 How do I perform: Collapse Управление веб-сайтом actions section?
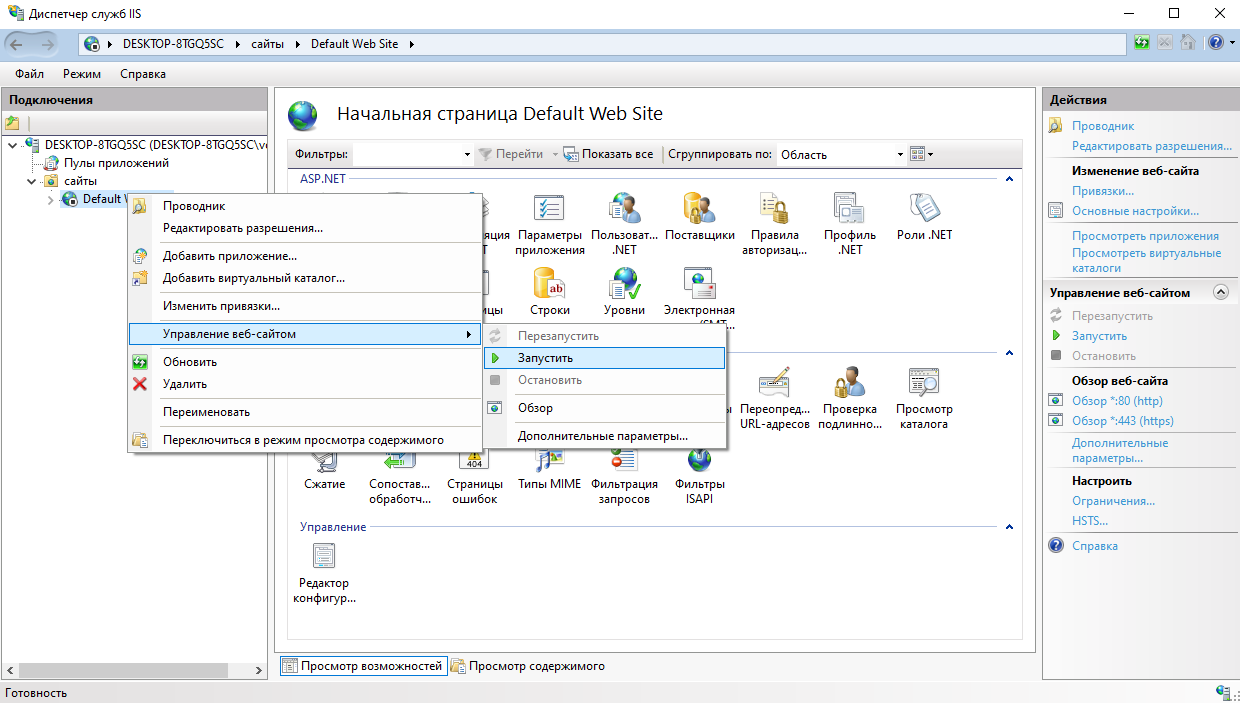[x=1219, y=293]
